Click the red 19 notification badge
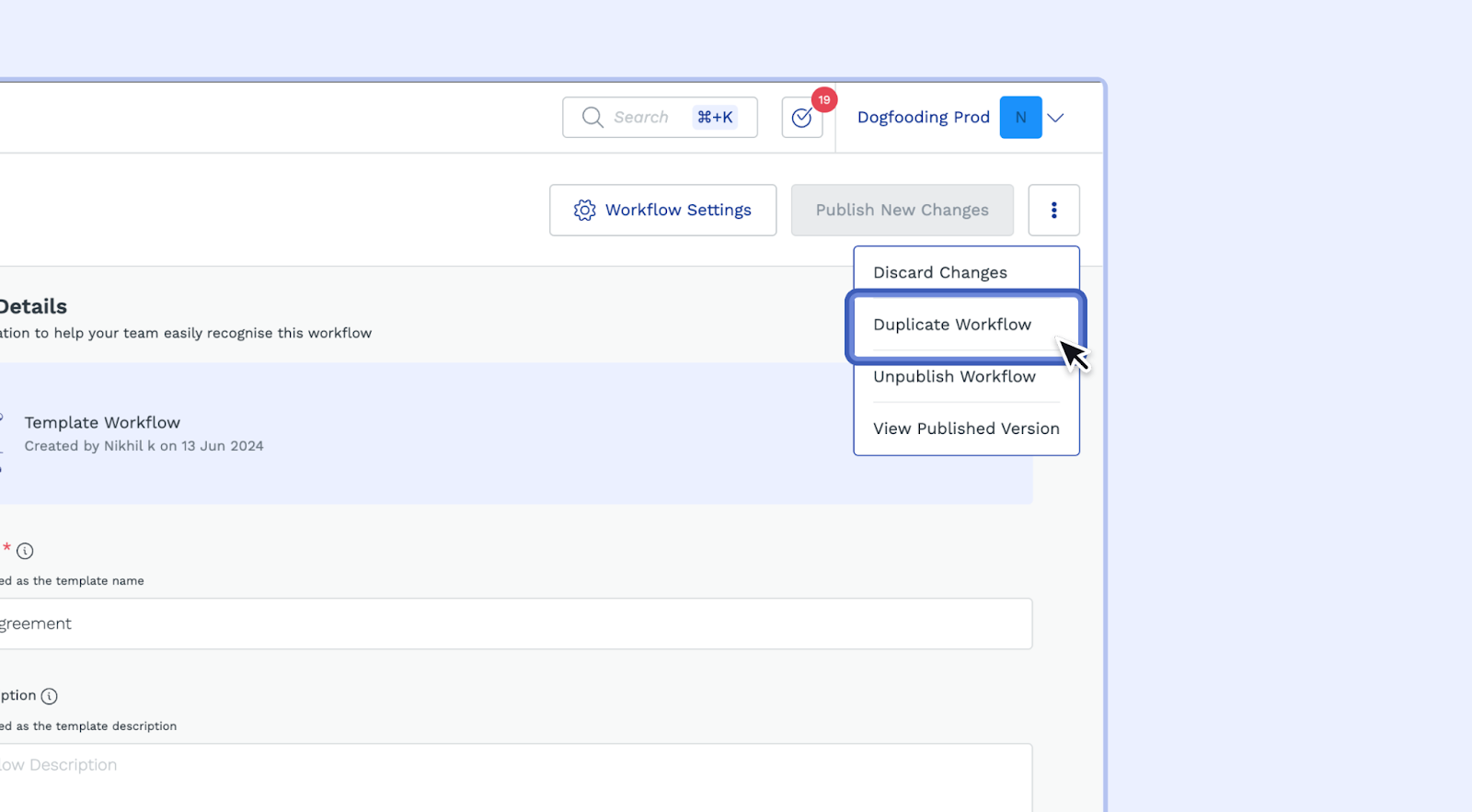Image resolution: width=1472 pixels, height=812 pixels. 823,100
